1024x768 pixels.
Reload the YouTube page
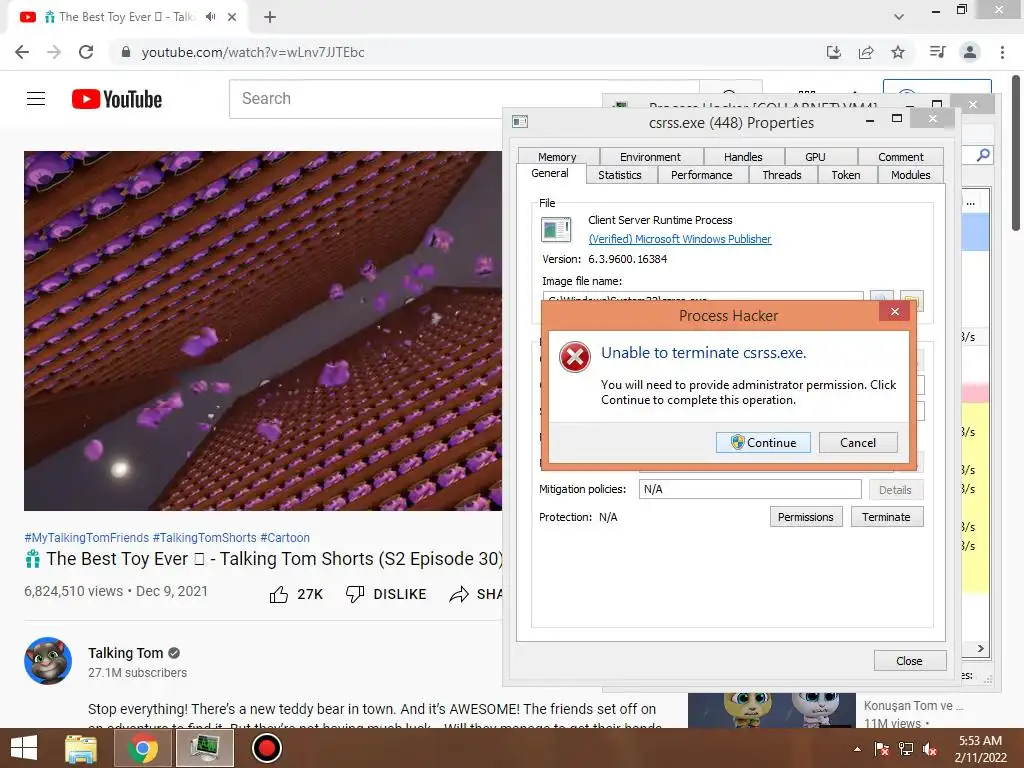pyautogui.click(x=86, y=52)
